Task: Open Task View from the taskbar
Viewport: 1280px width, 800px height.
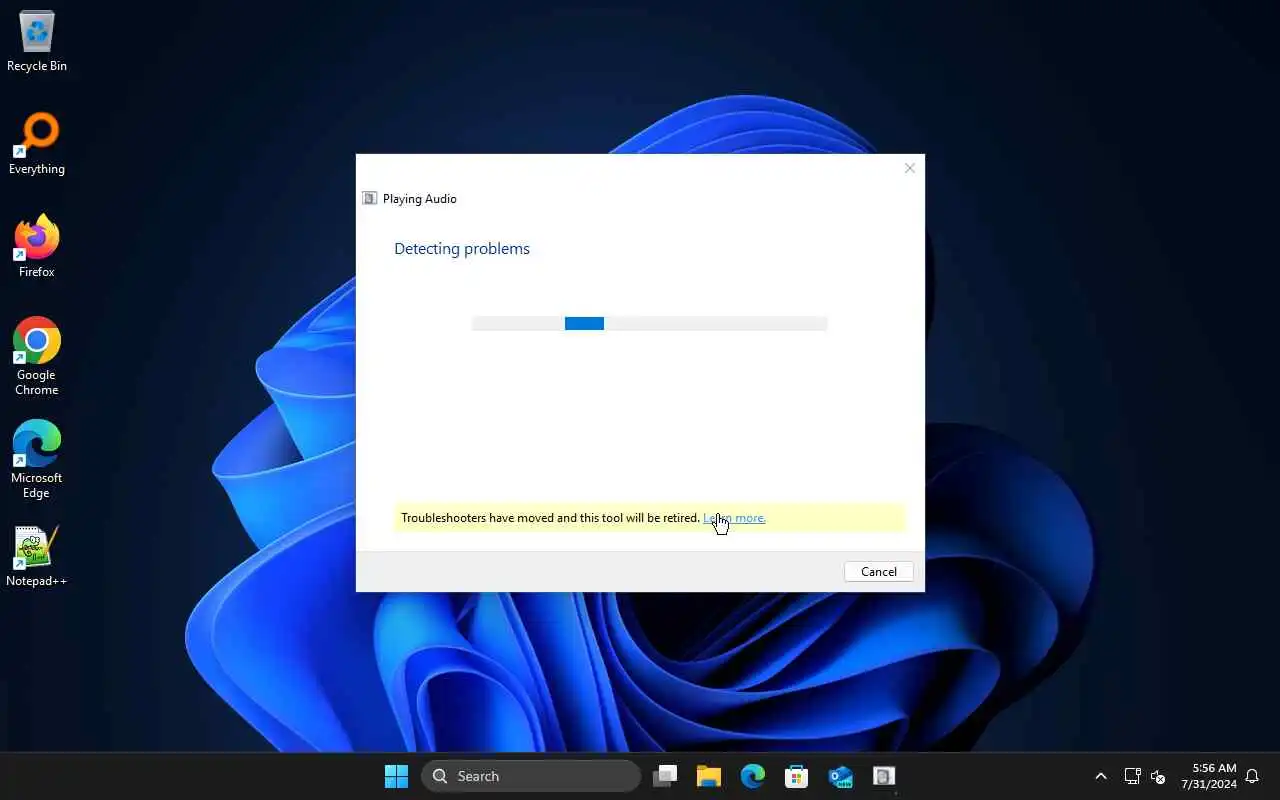Action: tap(665, 776)
